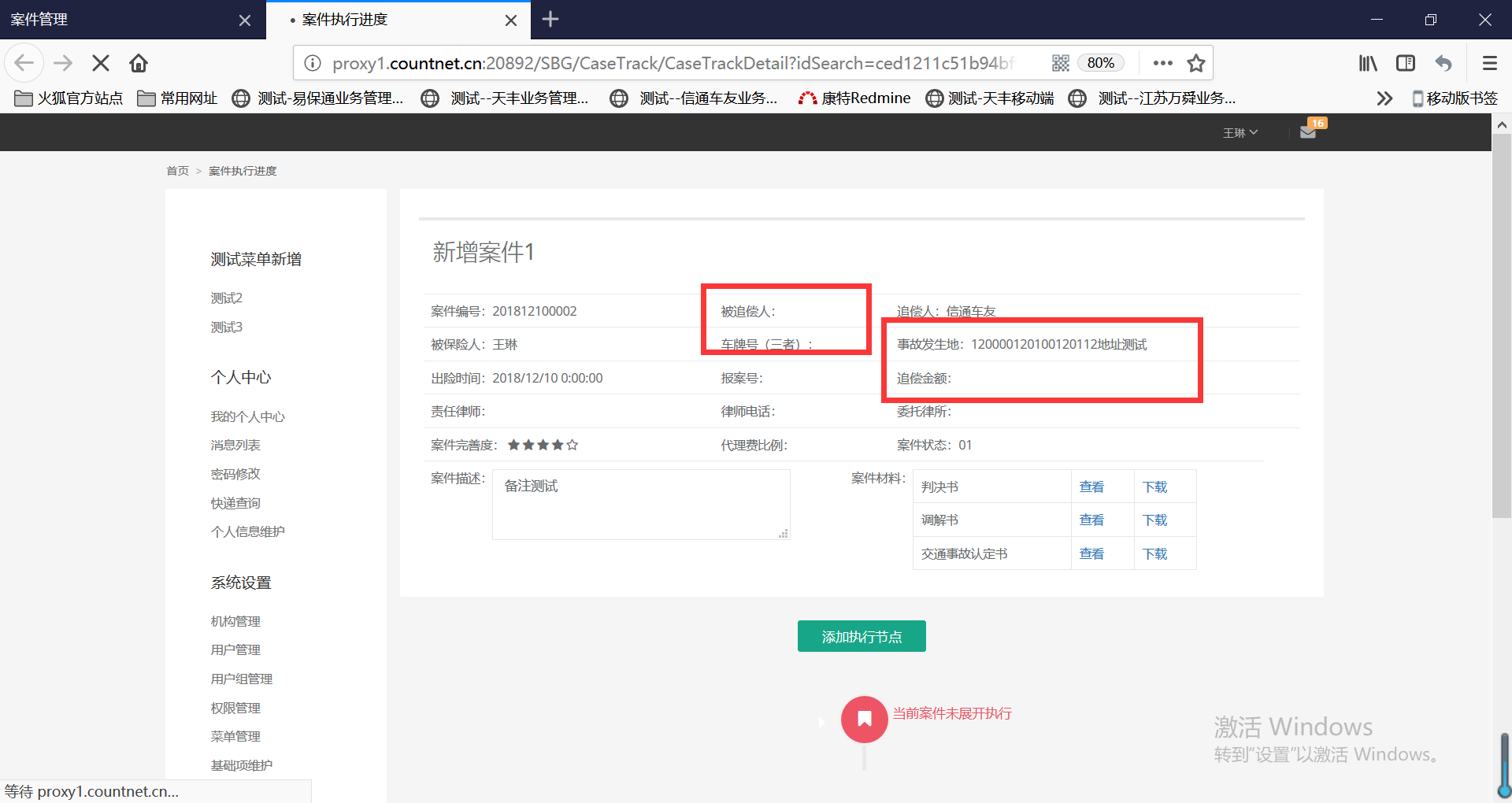Open the Firefox library icon

click(1368, 63)
